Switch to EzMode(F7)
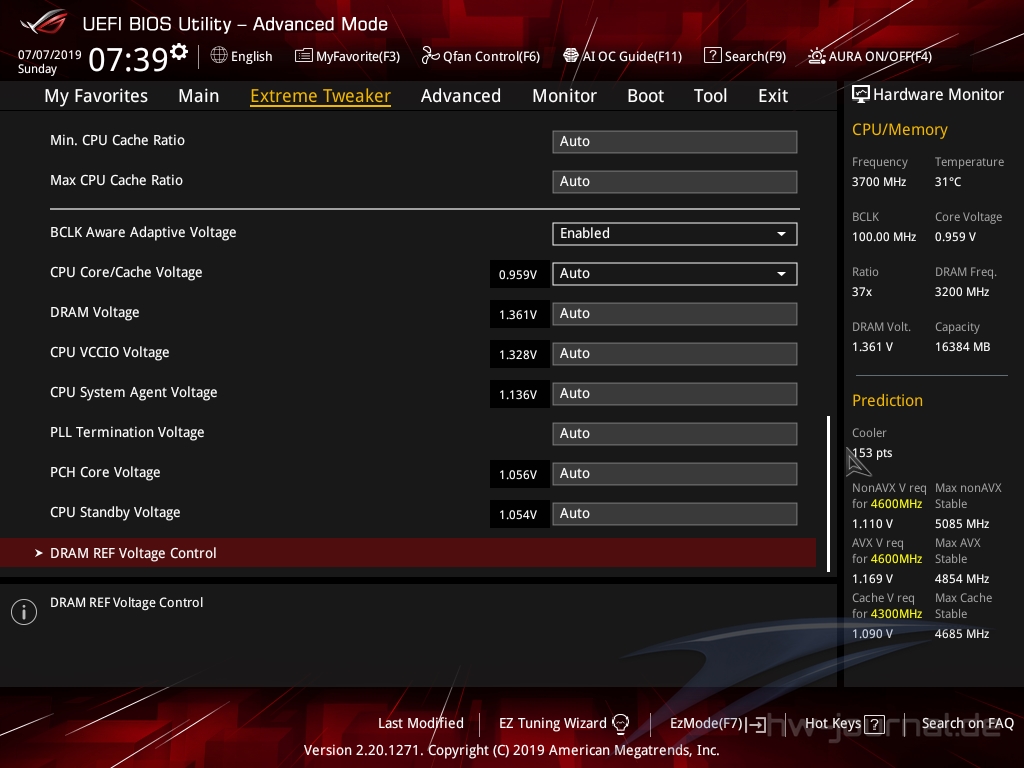 tap(718, 724)
